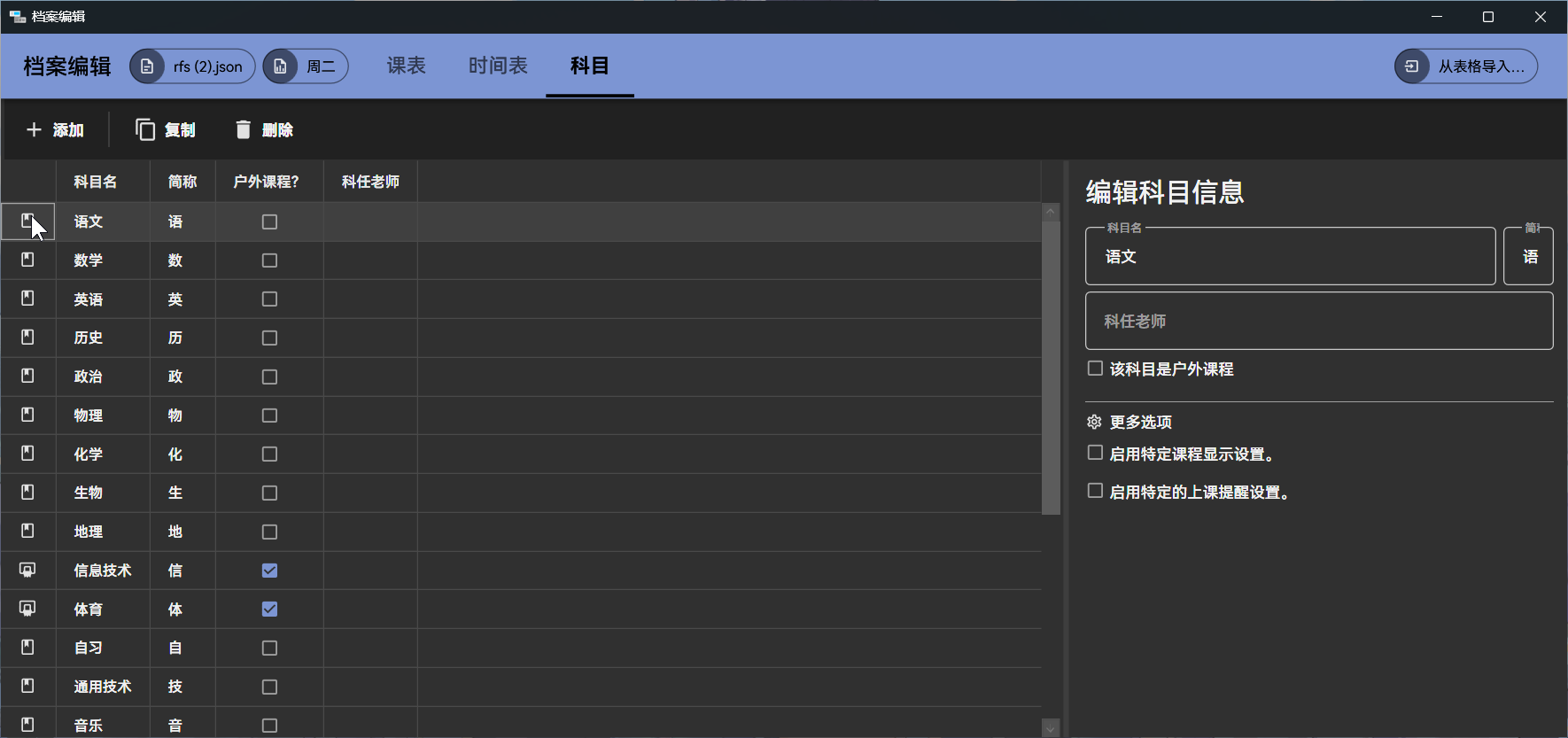Tick 启用特定的上课提醒设置 checkbox
The height and width of the screenshot is (738, 1568).
[x=1096, y=492]
